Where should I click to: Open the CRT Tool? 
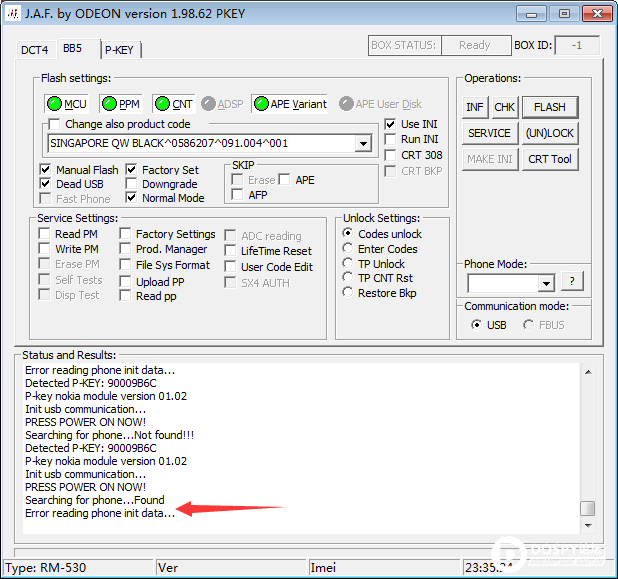550,159
